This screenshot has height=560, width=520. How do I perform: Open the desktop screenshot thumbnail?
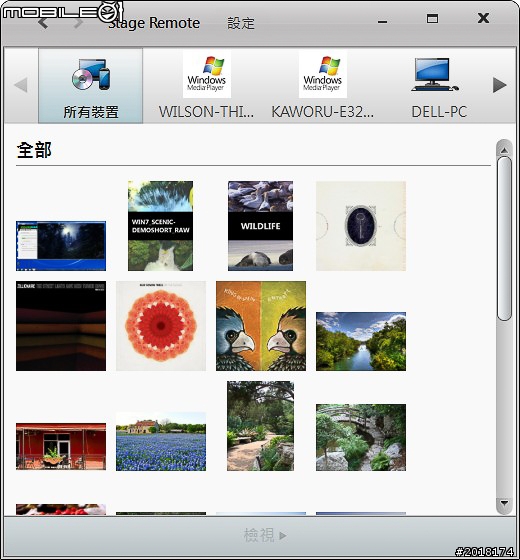pos(61,246)
